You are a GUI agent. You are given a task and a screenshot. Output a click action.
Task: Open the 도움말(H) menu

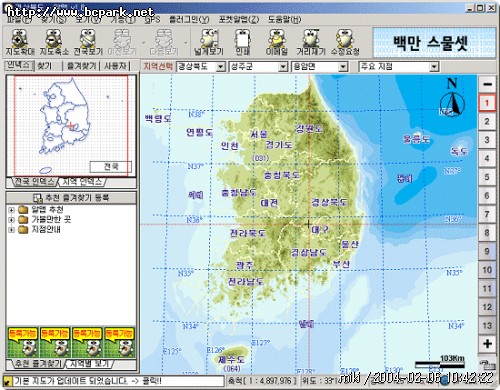pyautogui.click(x=284, y=19)
